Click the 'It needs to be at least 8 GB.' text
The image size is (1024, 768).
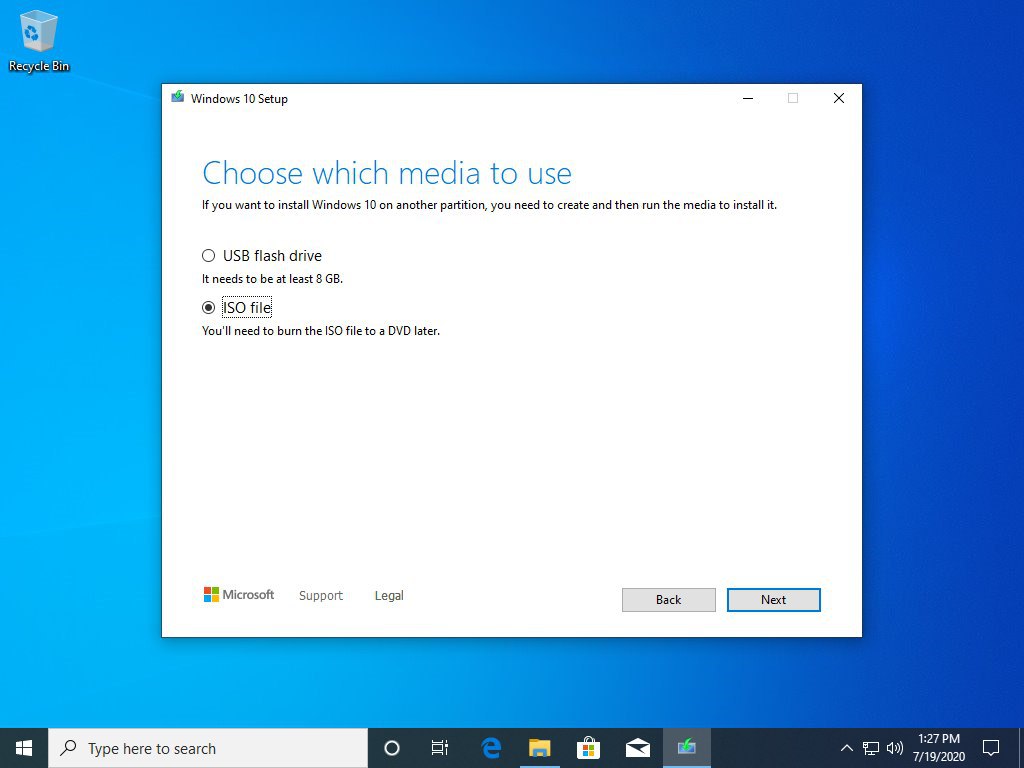(x=272, y=279)
